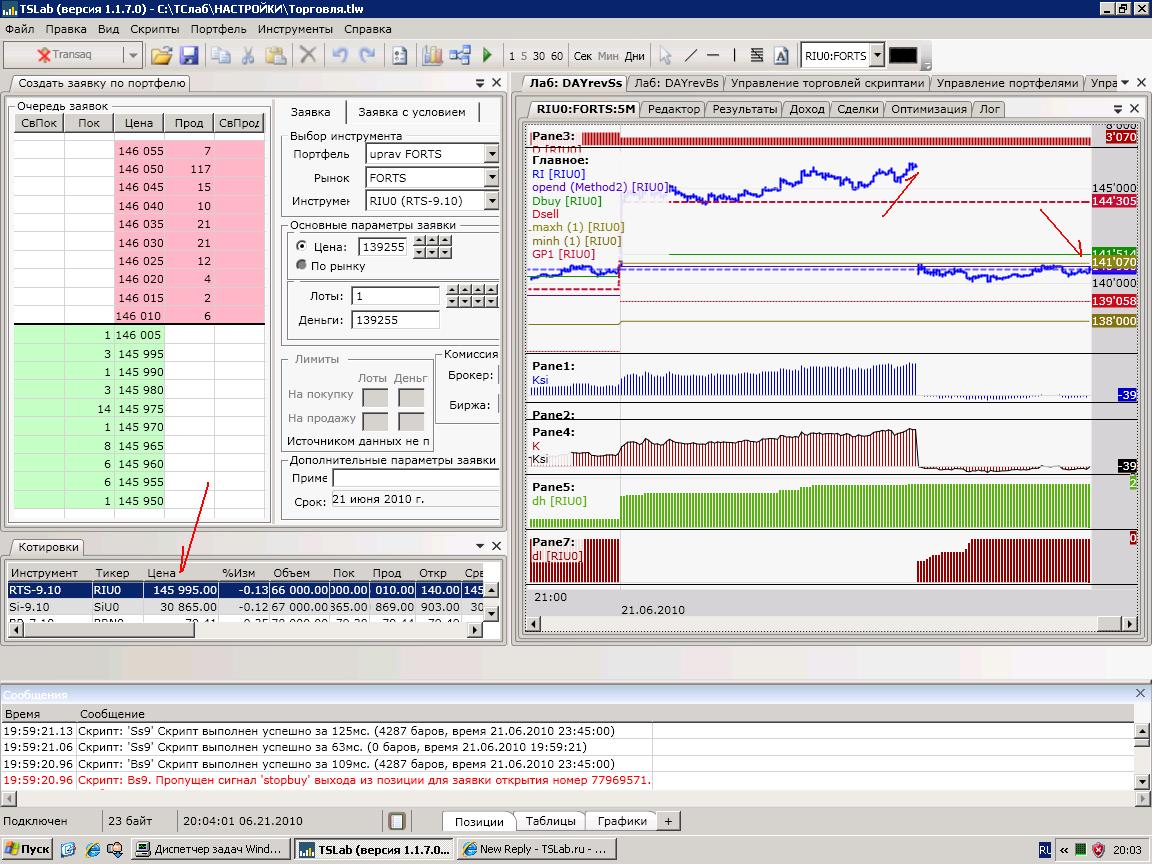Click the black color swatch in the toolbar
The image size is (1152, 864).
(x=903, y=56)
